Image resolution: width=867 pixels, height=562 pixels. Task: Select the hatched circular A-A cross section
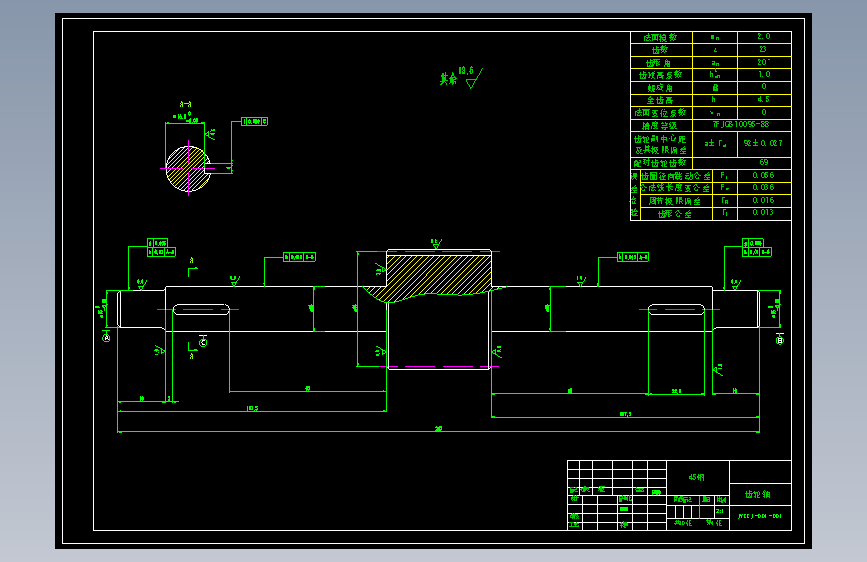click(188, 168)
